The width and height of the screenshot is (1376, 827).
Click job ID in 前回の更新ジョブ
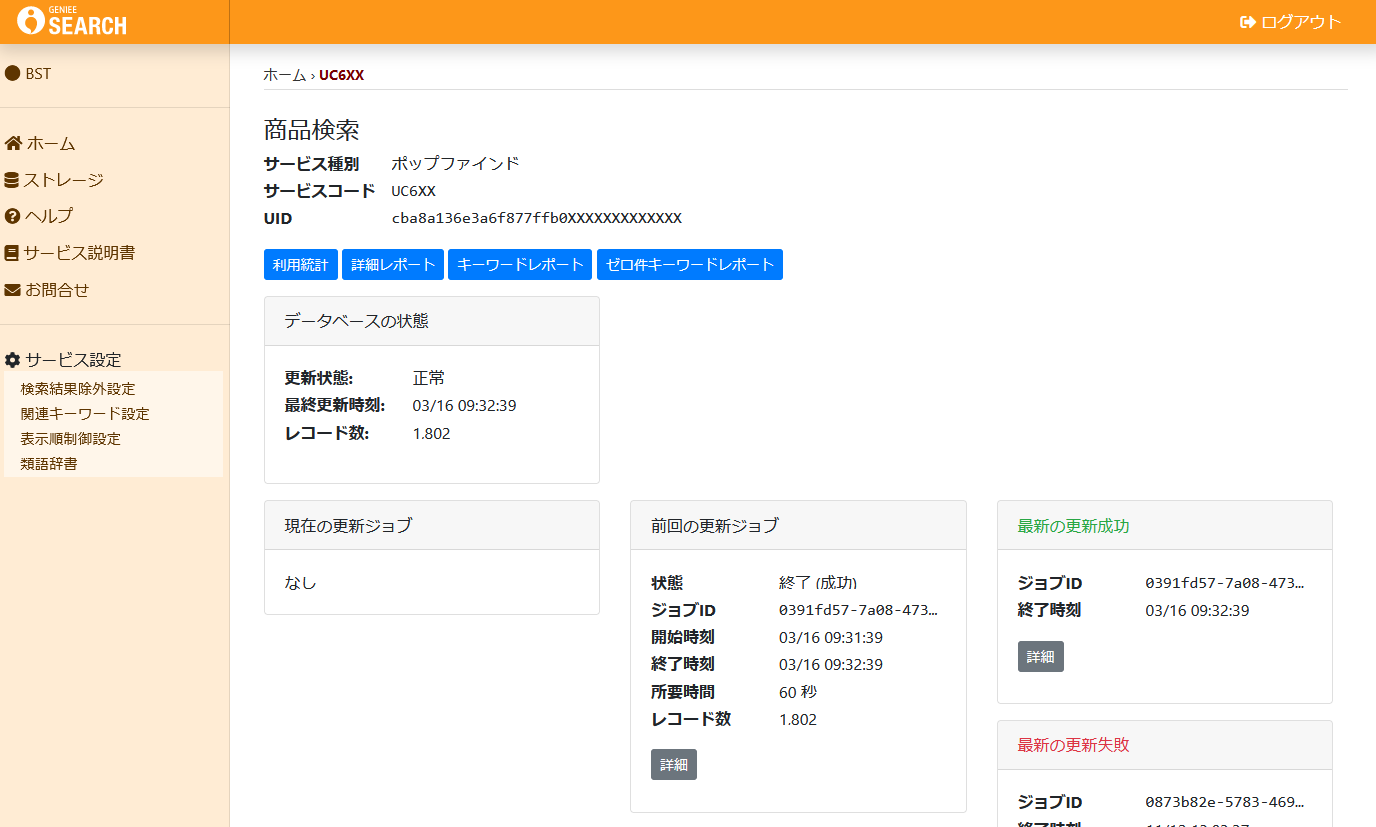tap(858, 610)
